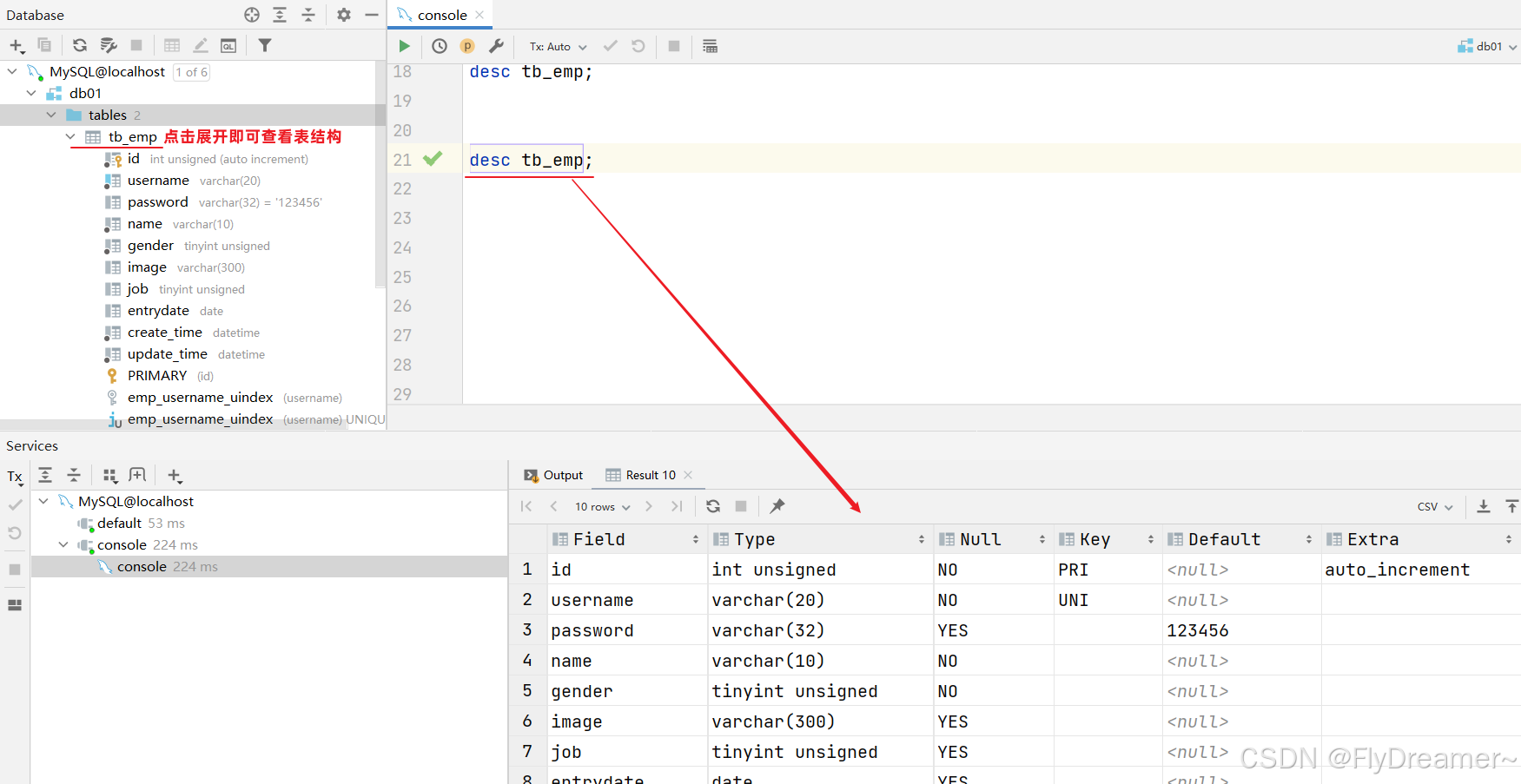Open the table editor icon in Database toolbar

[172, 45]
